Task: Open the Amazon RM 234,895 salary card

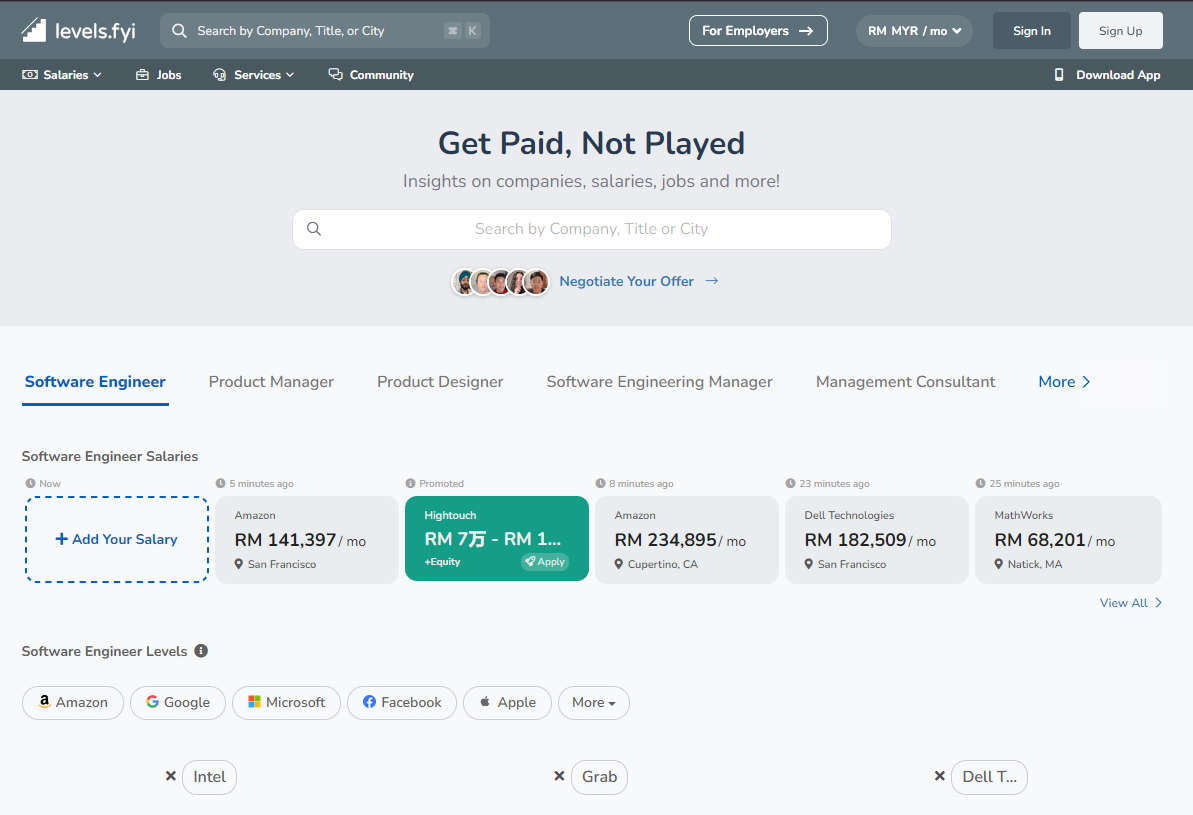Action: pos(687,540)
